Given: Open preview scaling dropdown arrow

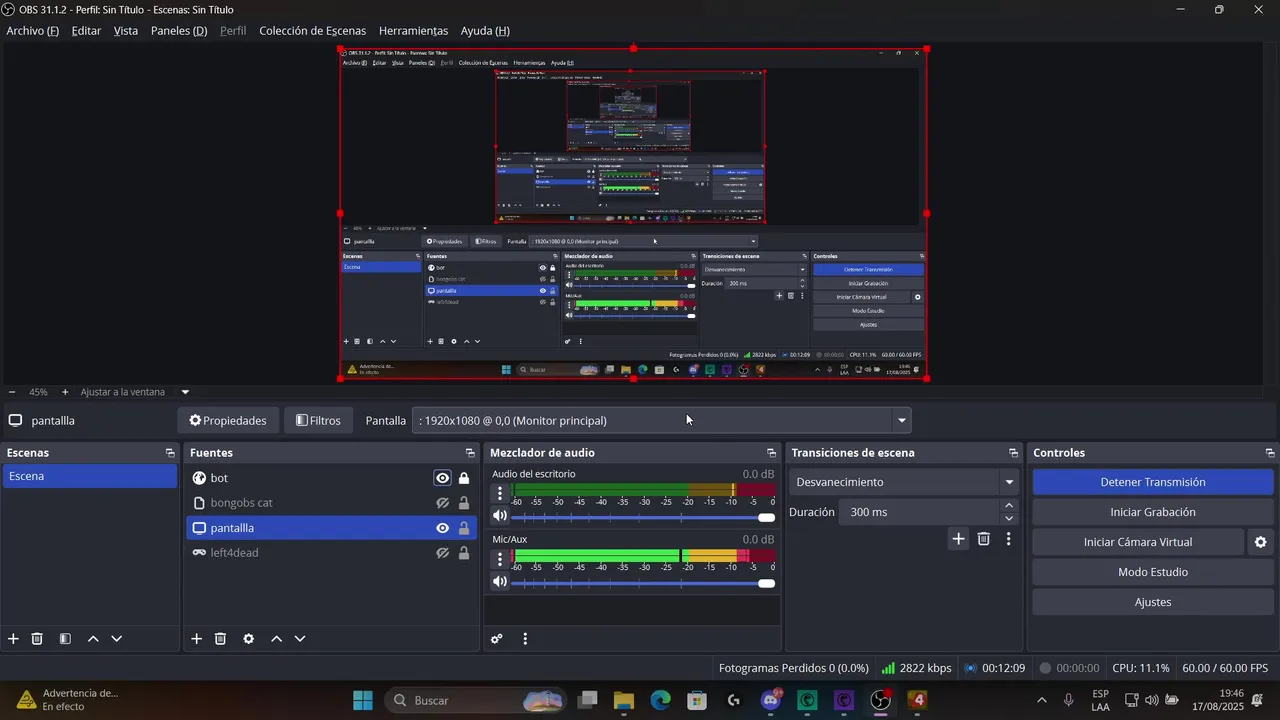Looking at the screenshot, I should coord(185,392).
